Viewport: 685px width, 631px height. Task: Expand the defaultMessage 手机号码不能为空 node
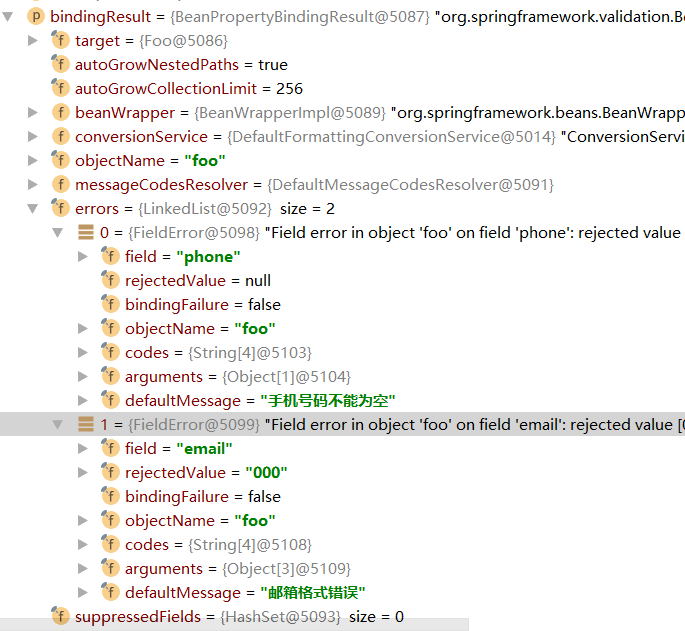tap(83, 401)
